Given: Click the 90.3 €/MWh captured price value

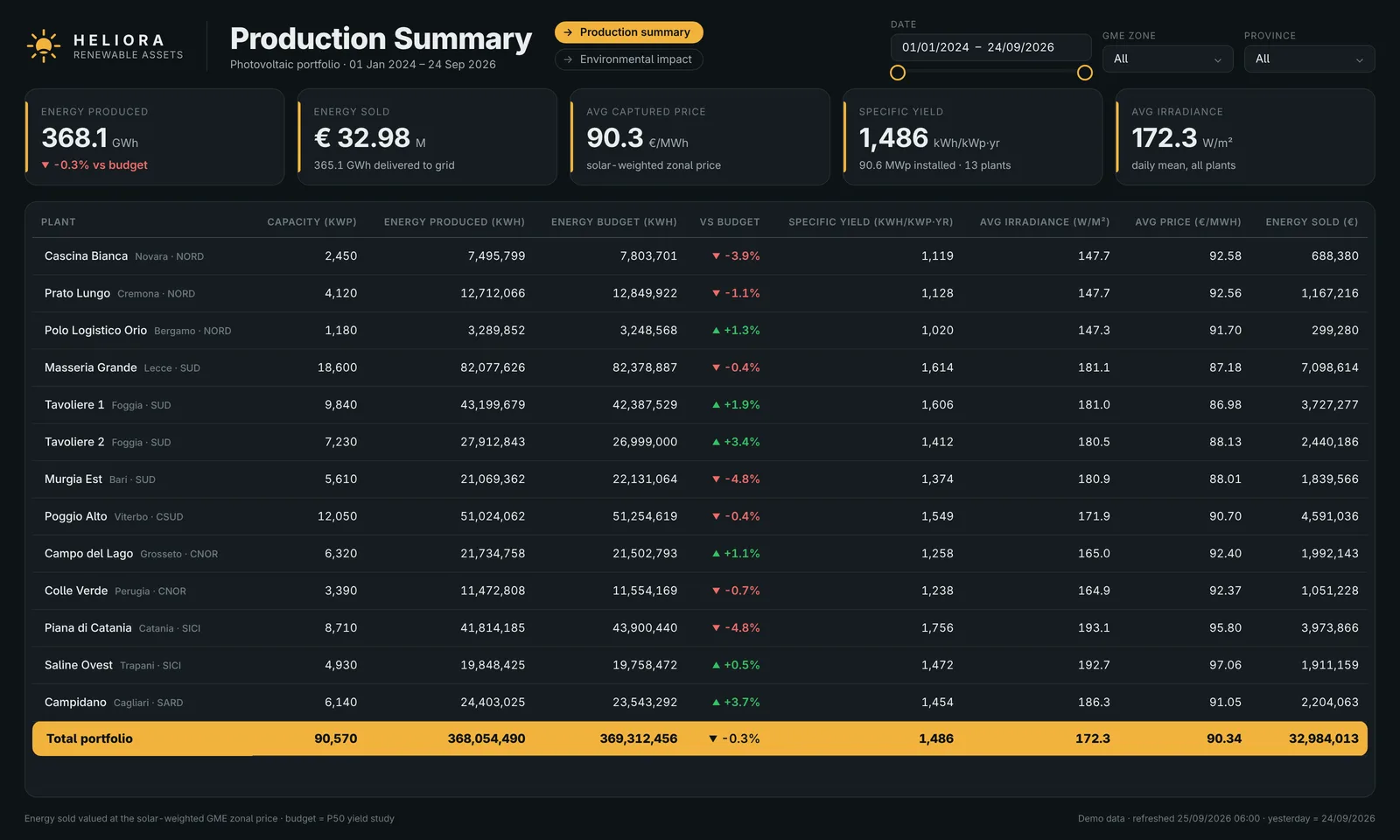Looking at the screenshot, I should (x=637, y=138).
